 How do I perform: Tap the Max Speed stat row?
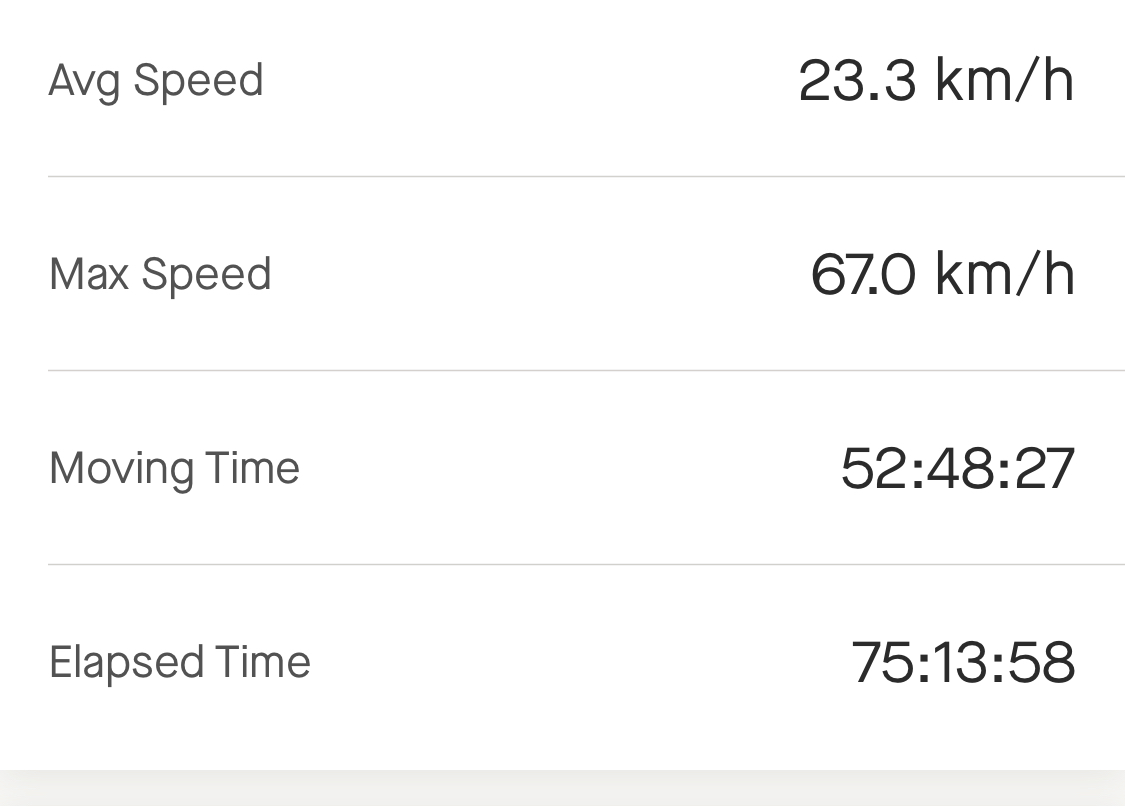point(562,273)
